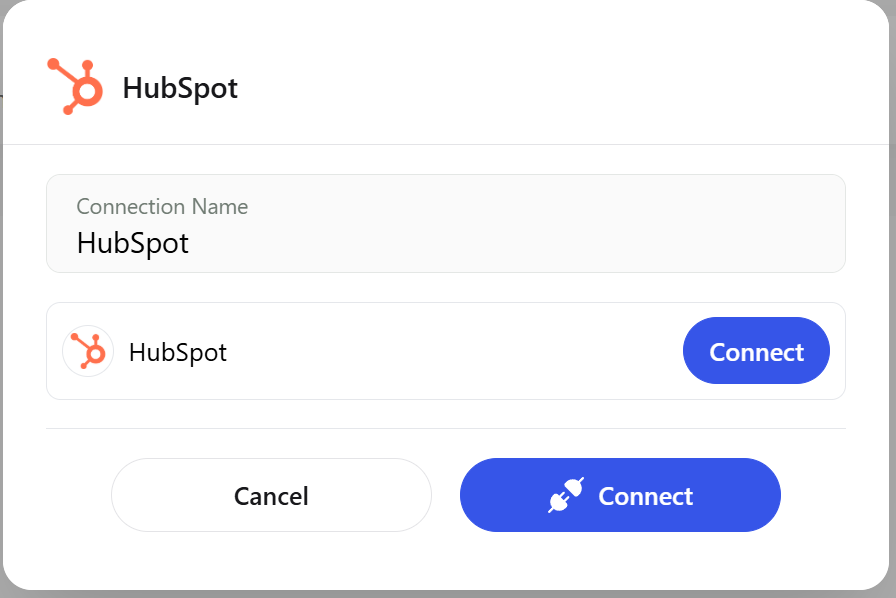
Task: Click the large HubSpot logo in header
Action: pos(75,86)
